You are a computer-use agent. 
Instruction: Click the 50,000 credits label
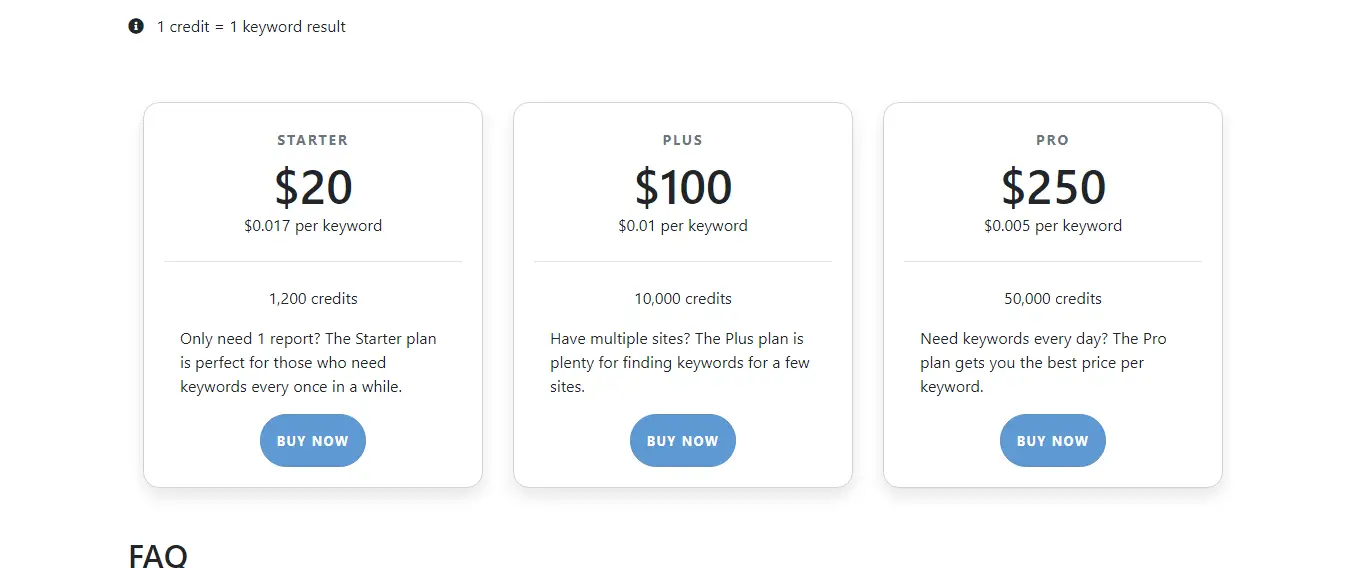1053,299
